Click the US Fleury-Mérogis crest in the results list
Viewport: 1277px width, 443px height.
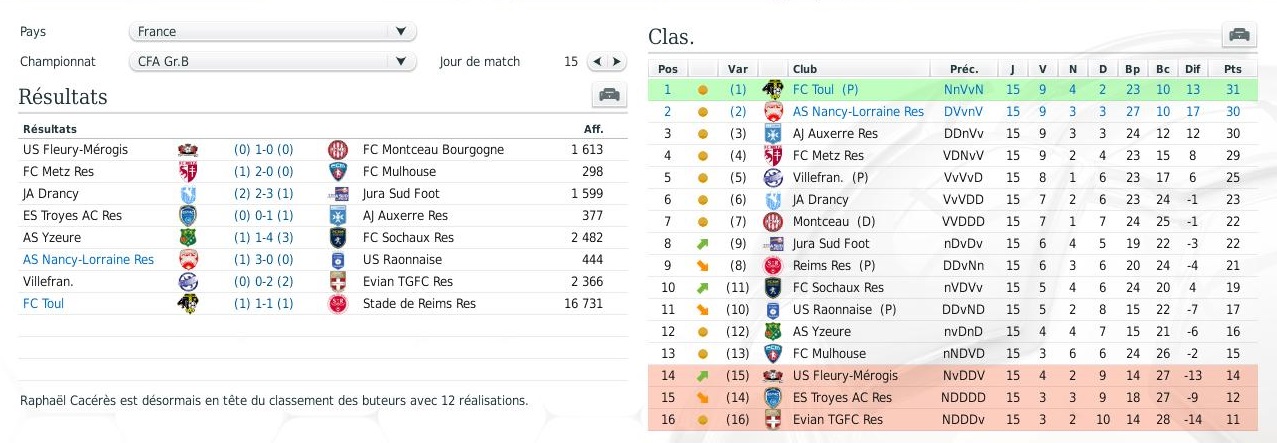(187, 150)
